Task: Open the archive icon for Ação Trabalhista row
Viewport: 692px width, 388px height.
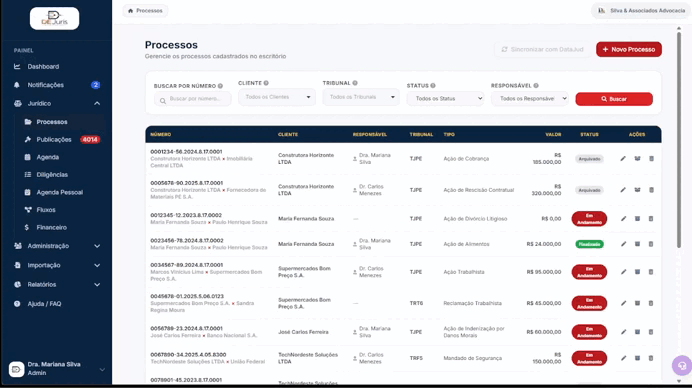Action: click(637, 272)
